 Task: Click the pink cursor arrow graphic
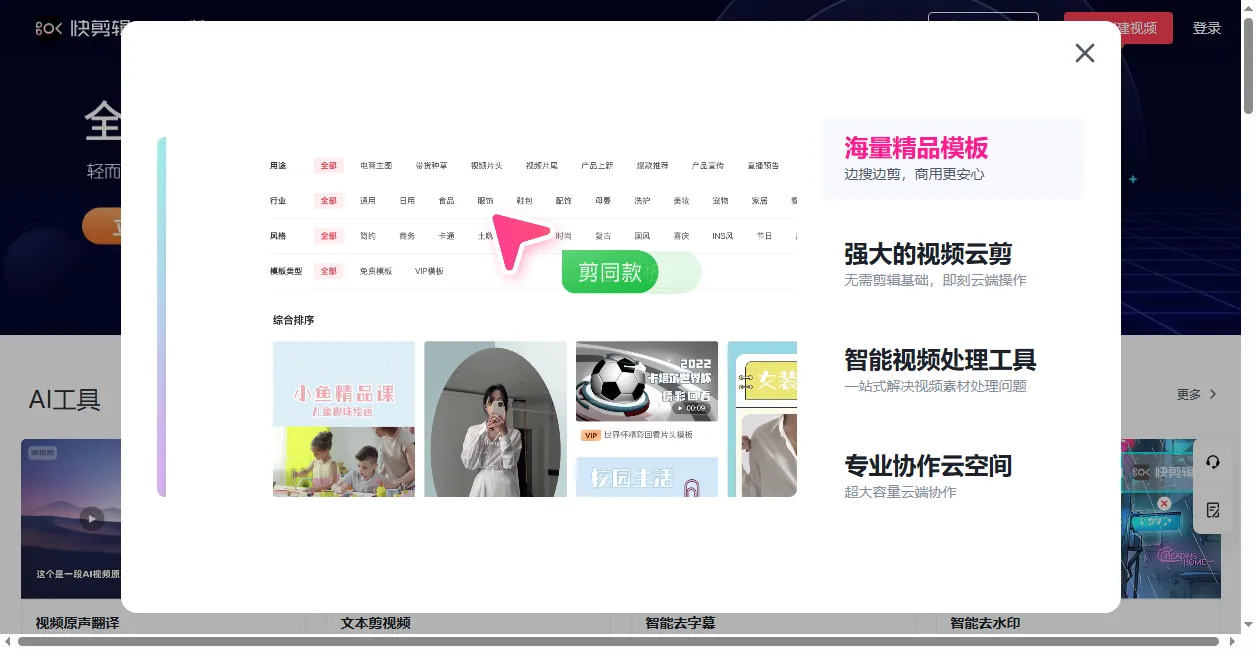(518, 240)
